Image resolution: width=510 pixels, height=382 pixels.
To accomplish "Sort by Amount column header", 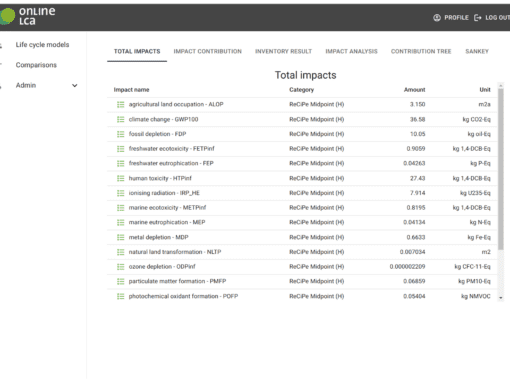I will (414, 90).
